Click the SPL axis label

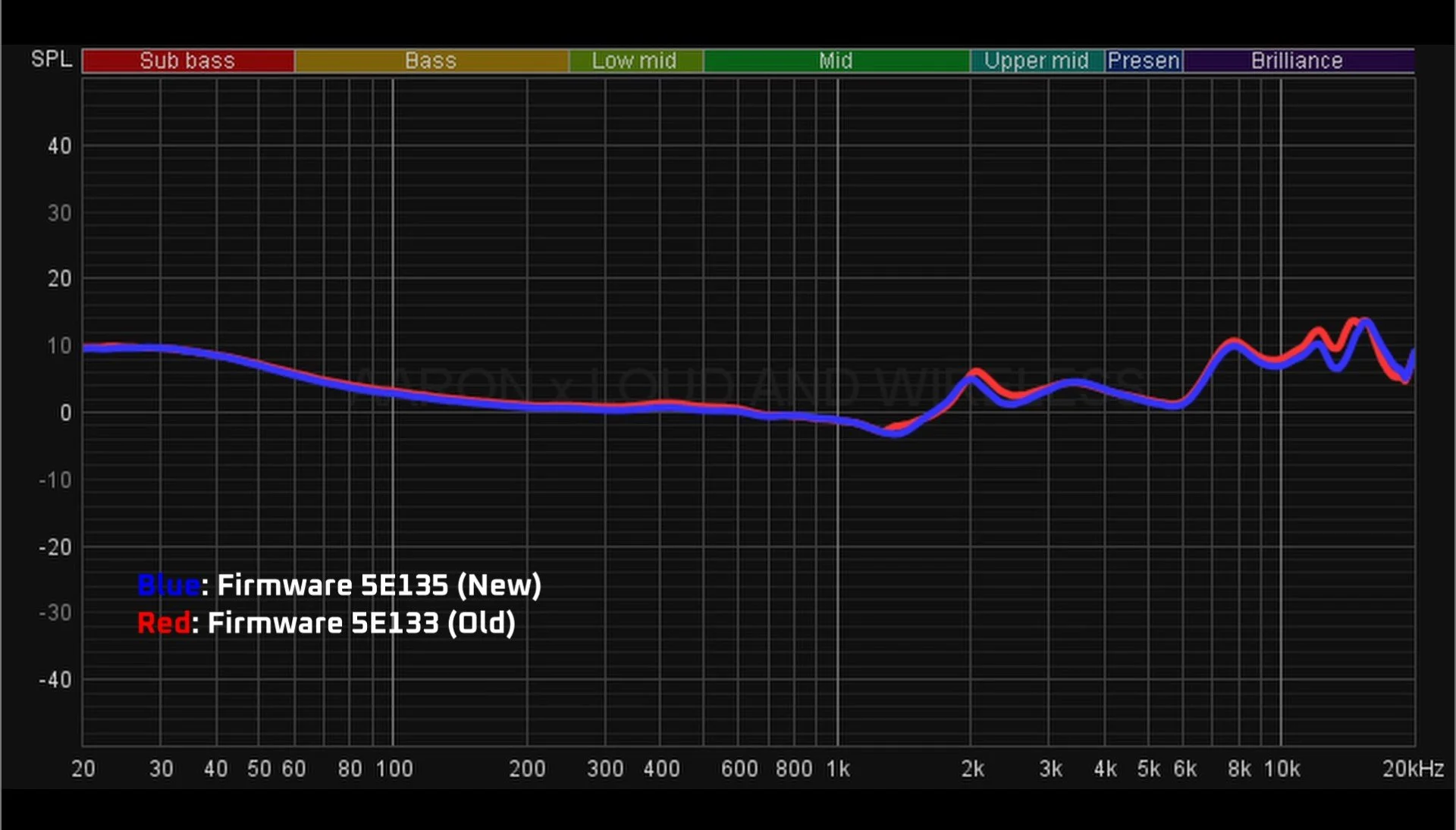pos(51,59)
